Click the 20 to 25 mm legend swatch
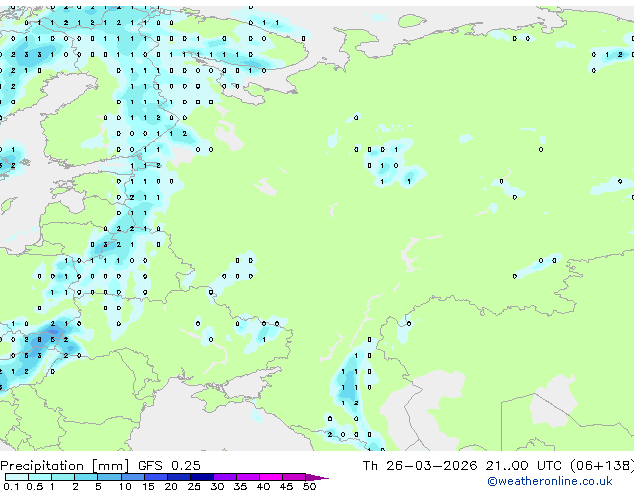This screenshot has width=634, height=490. pos(179,477)
